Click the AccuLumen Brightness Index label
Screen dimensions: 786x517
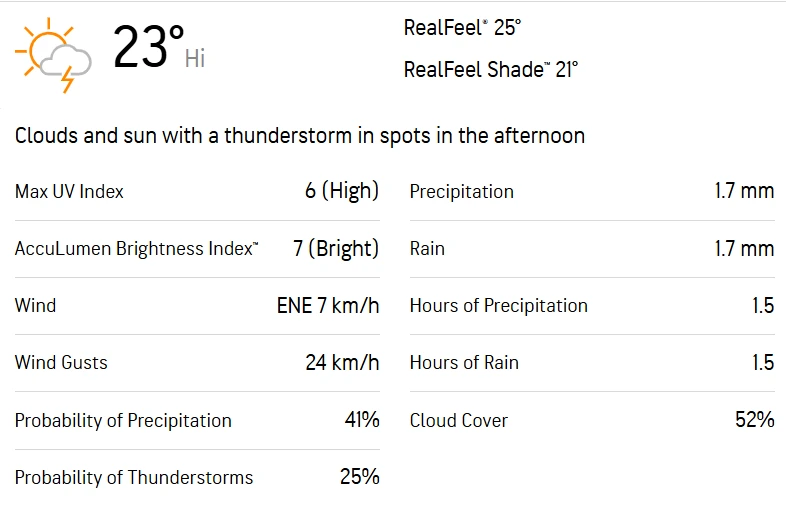pyautogui.click(x=136, y=249)
